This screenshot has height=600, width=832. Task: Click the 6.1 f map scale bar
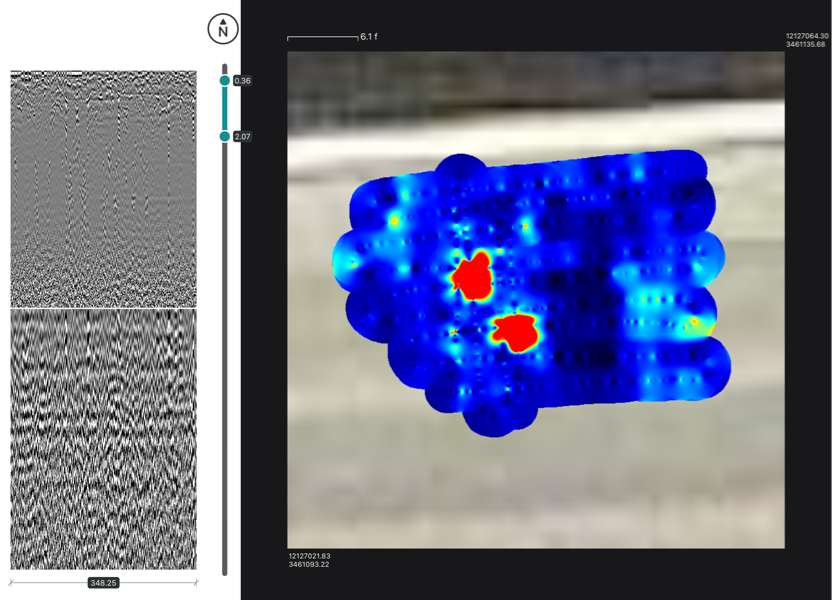(322, 38)
